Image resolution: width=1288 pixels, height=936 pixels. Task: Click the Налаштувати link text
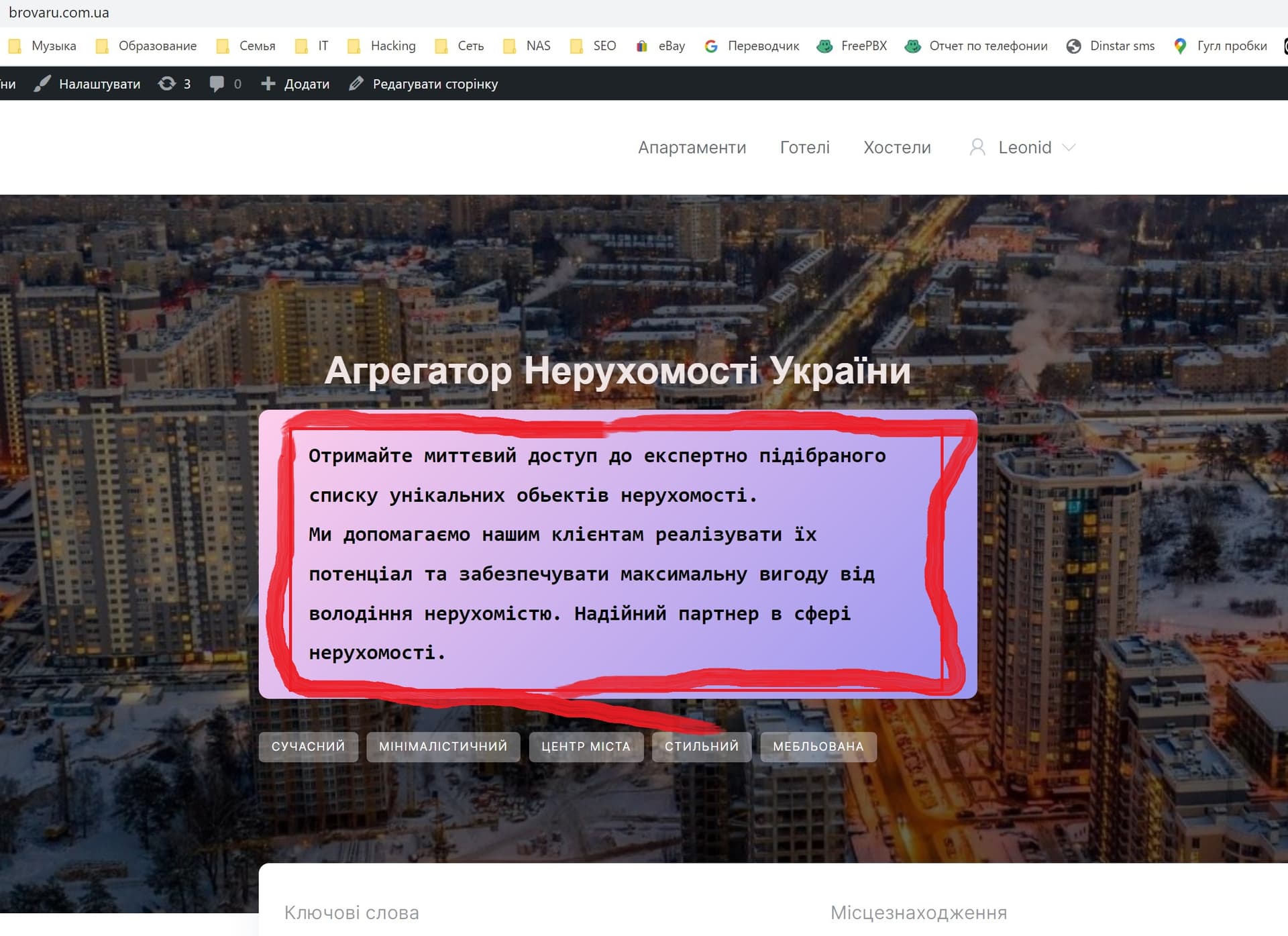100,84
